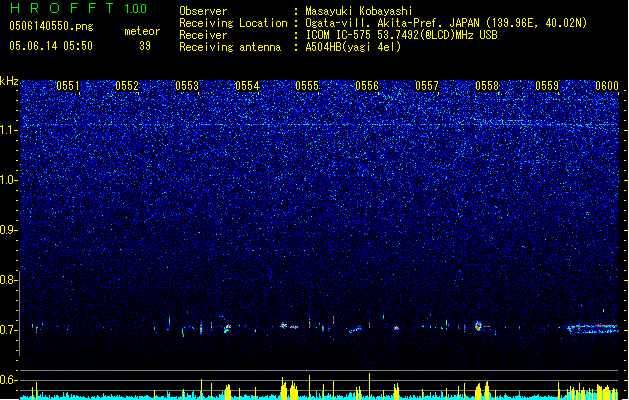Viewport: 629px width, 400px height.
Task: Click the 1.0 kHz axis label
Action: [8, 180]
